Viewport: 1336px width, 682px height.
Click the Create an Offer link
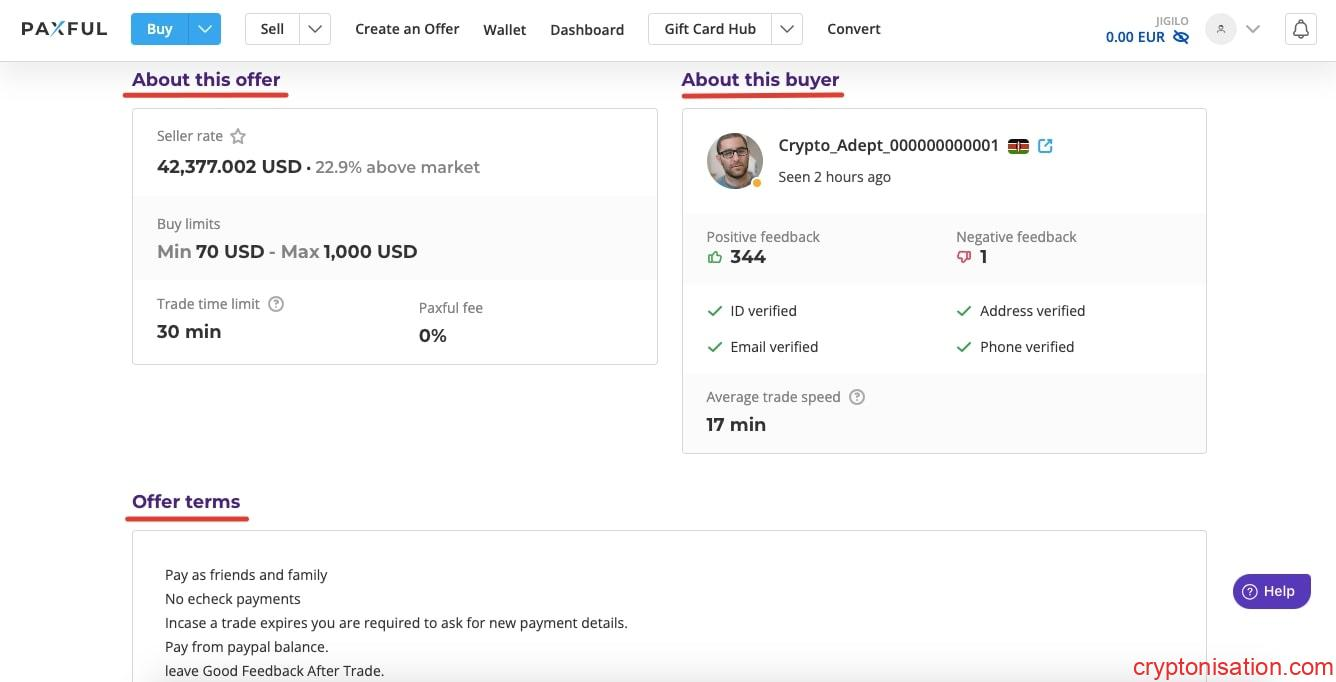click(407, 29)
